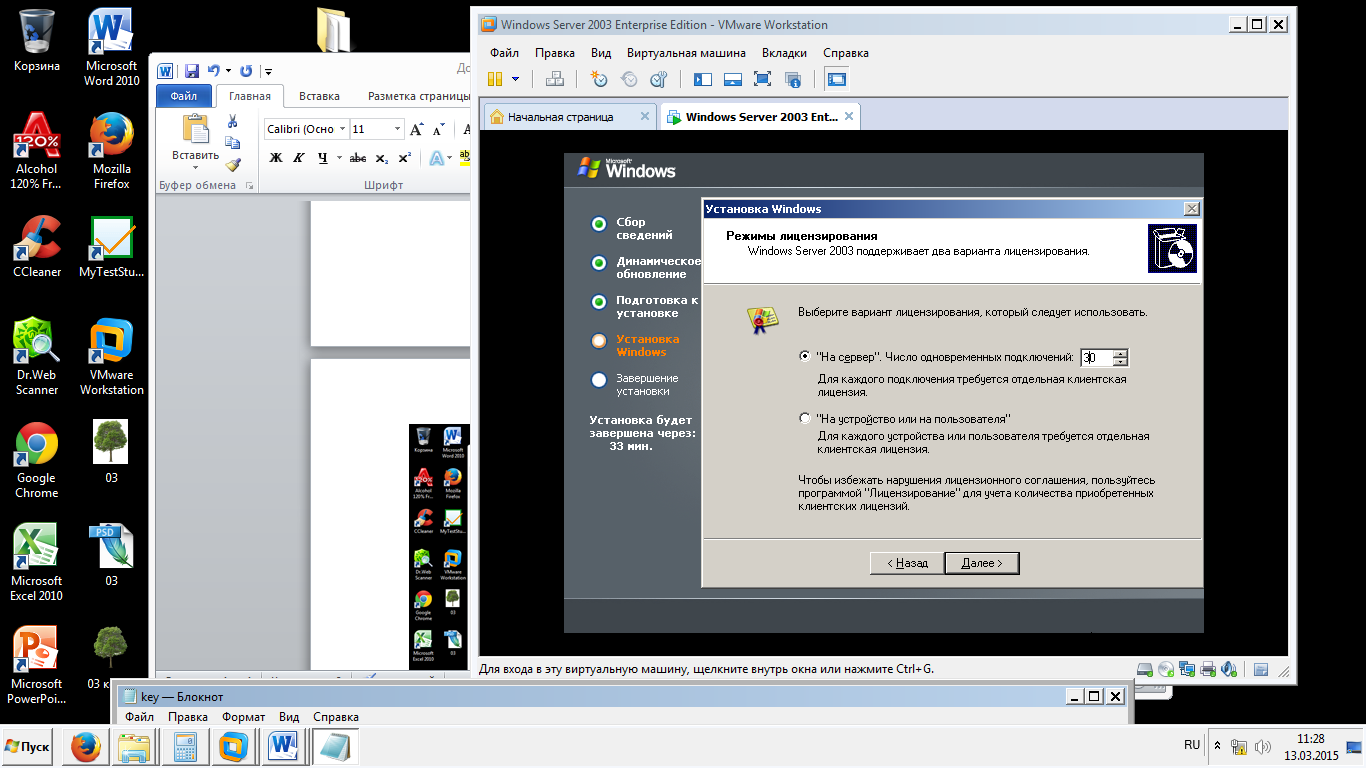This screenshot has height=768, width=1366.
Task: Switch VMware to Unity mode
Action: (x=793, y=79)
